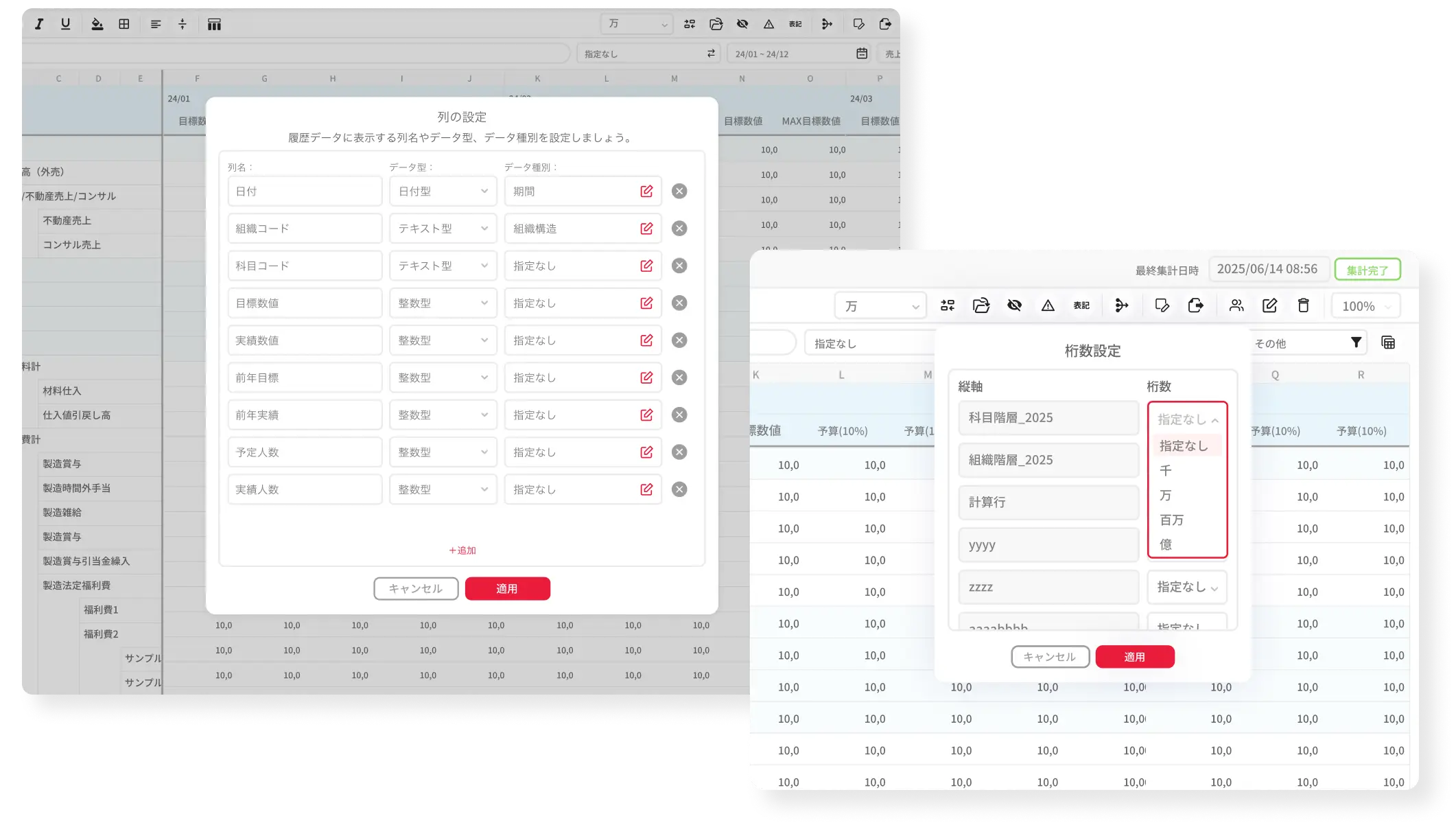Open the folder icon in right toolbar
This screenshot has width=1456, height=825.
click(981, 305)
